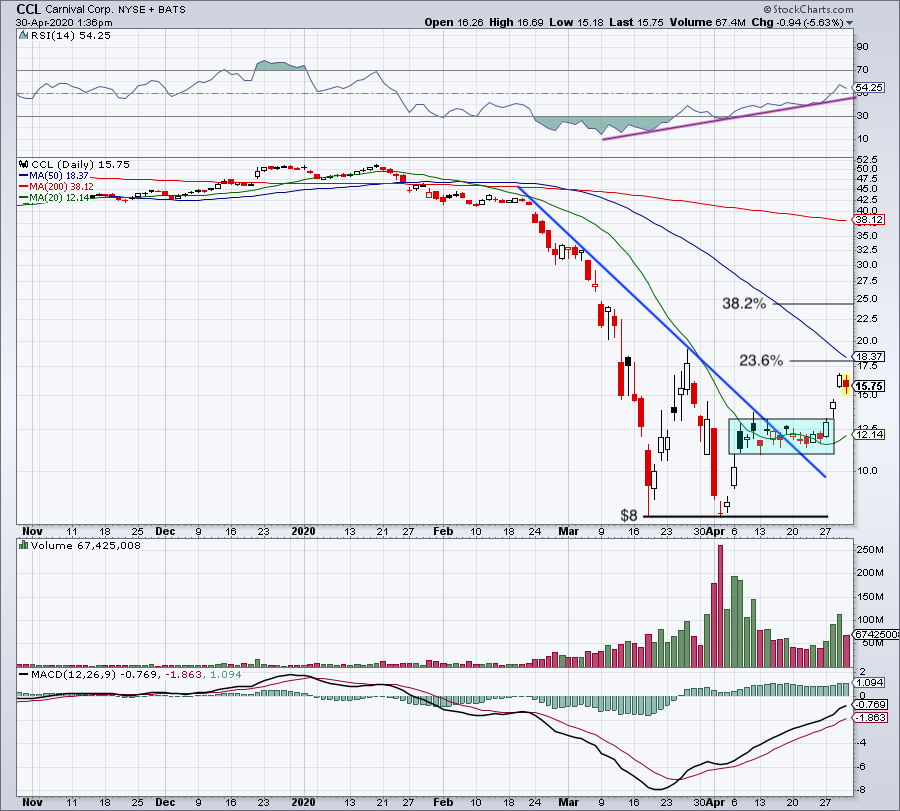The height and width of the screenshot is (811, 900).
Task: Click the 23.6% Fibonacci level label
Action: (x=761, y=360)
